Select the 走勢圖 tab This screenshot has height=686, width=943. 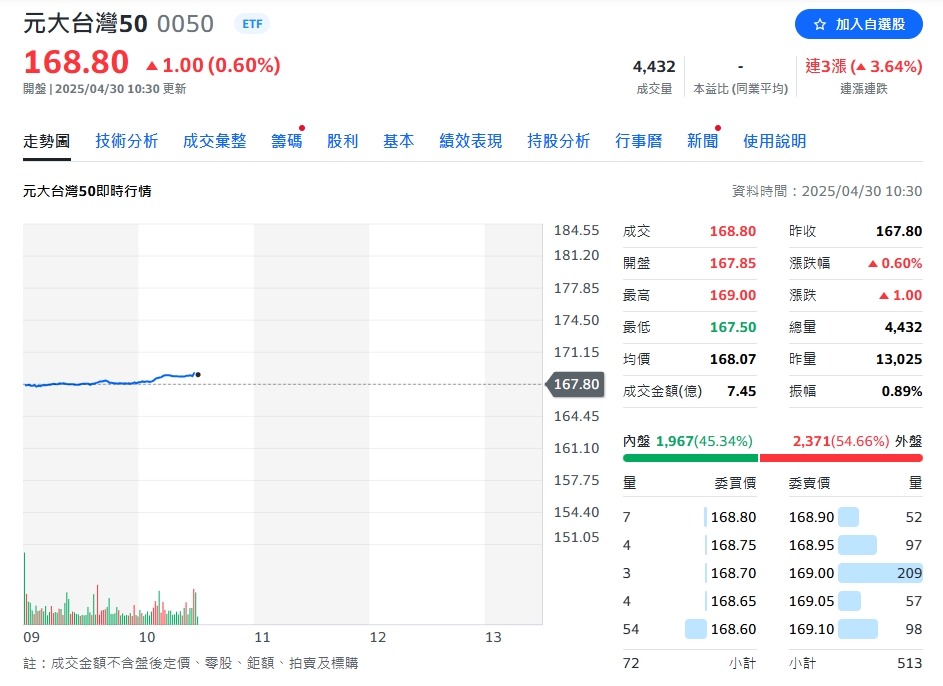click(x=46, y=141)
